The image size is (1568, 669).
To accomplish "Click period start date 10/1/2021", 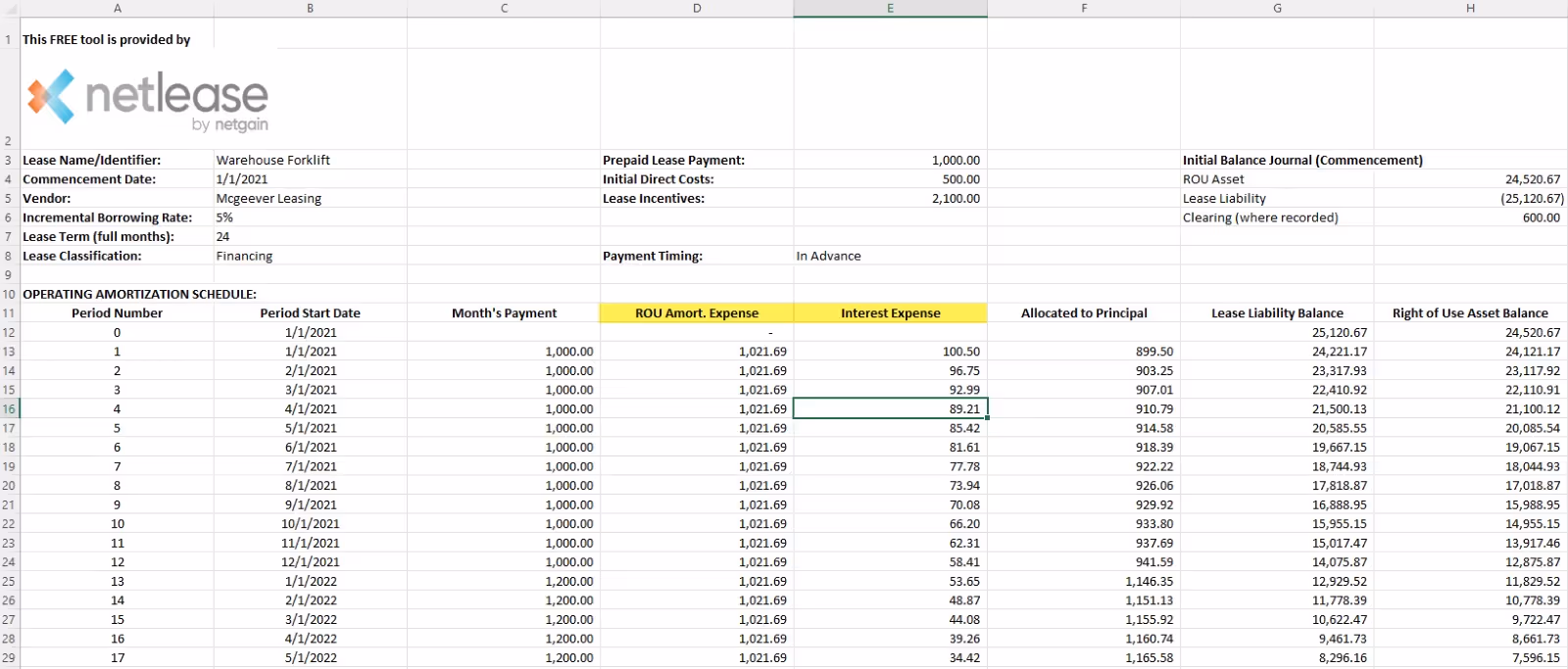I will [311, 524].
